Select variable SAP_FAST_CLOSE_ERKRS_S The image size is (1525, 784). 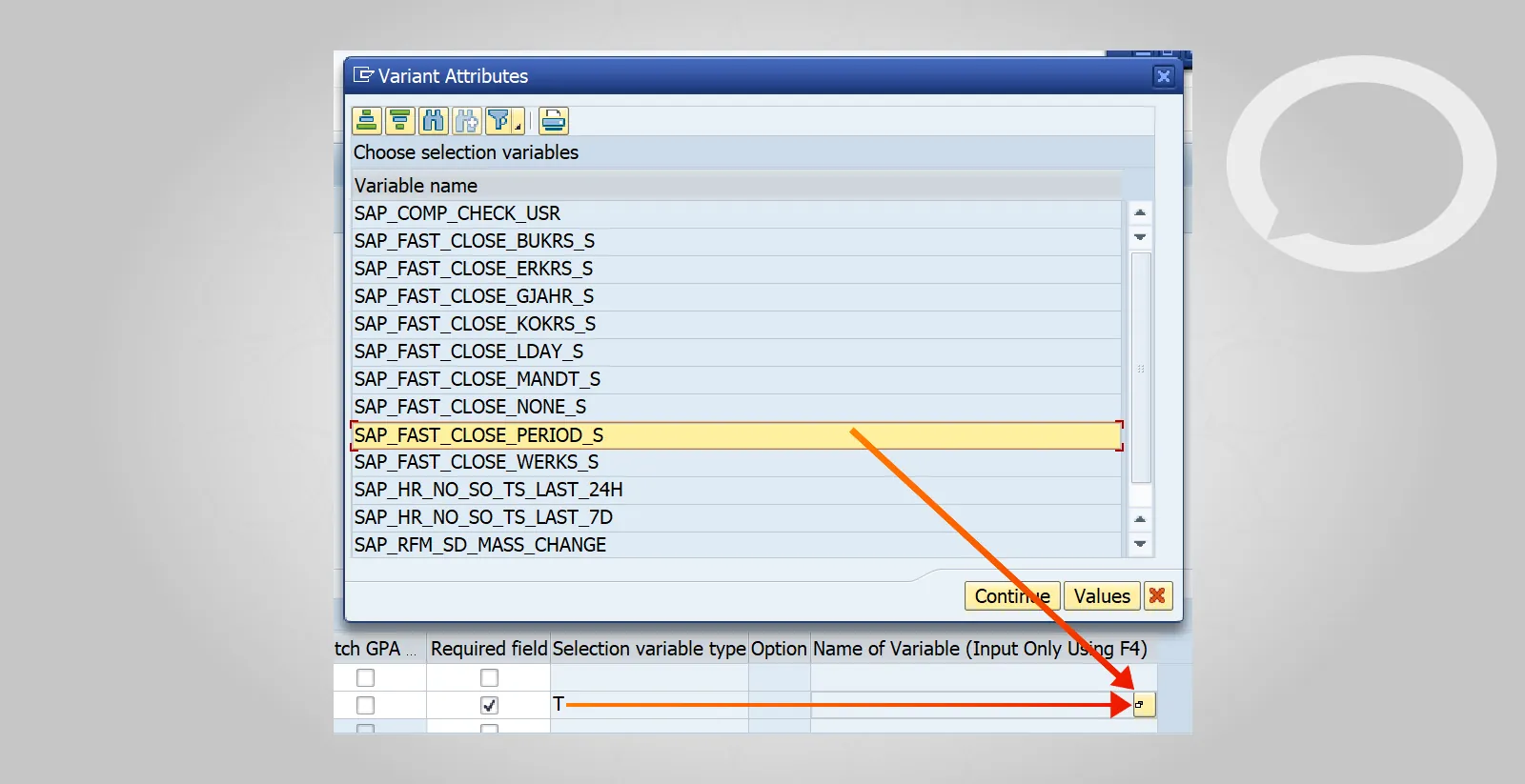(737, 269)
